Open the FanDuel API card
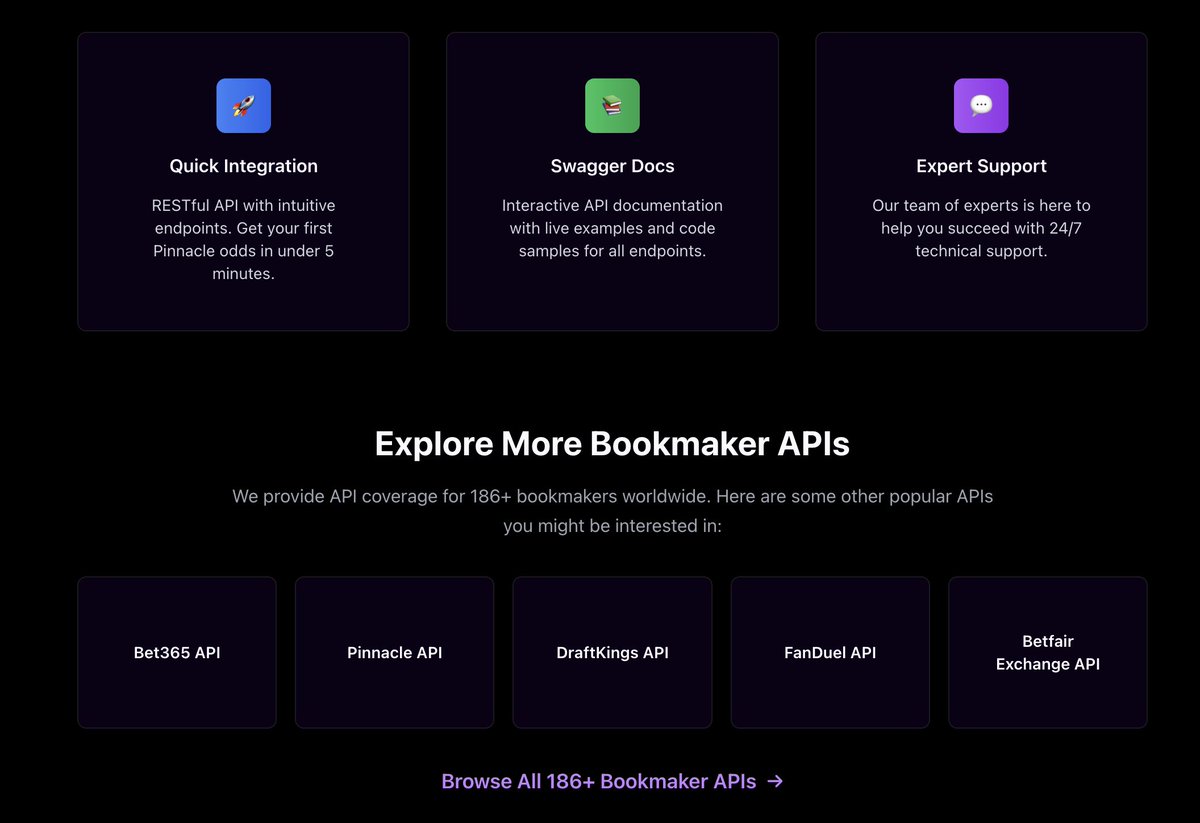The height and width of the screenshot is (823, 1200). (x=830, y=652)
